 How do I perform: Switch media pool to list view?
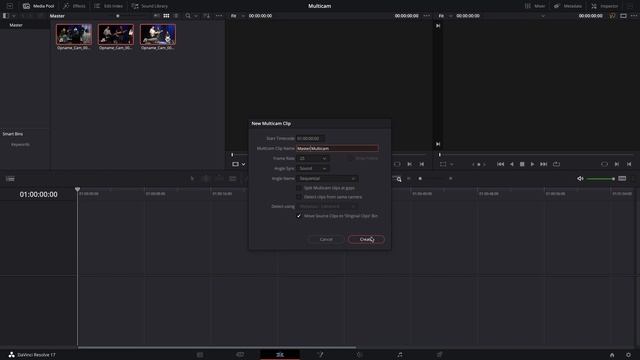click(x=176, y=16)
